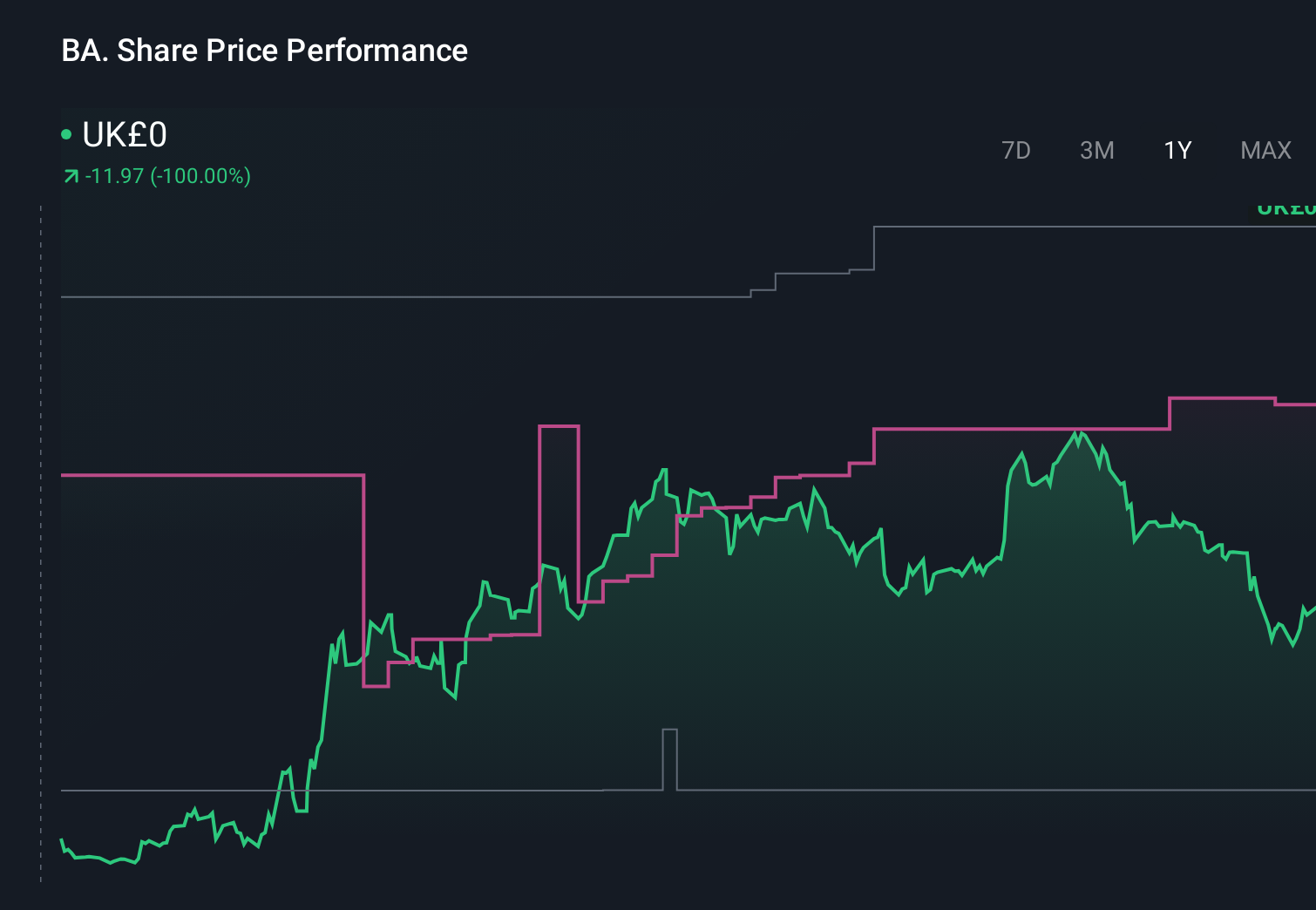Image resolution: width=1316 pixels, height=910 pixels.
Task: Expand the 1Y range selector options
Action: (1176, 150)
